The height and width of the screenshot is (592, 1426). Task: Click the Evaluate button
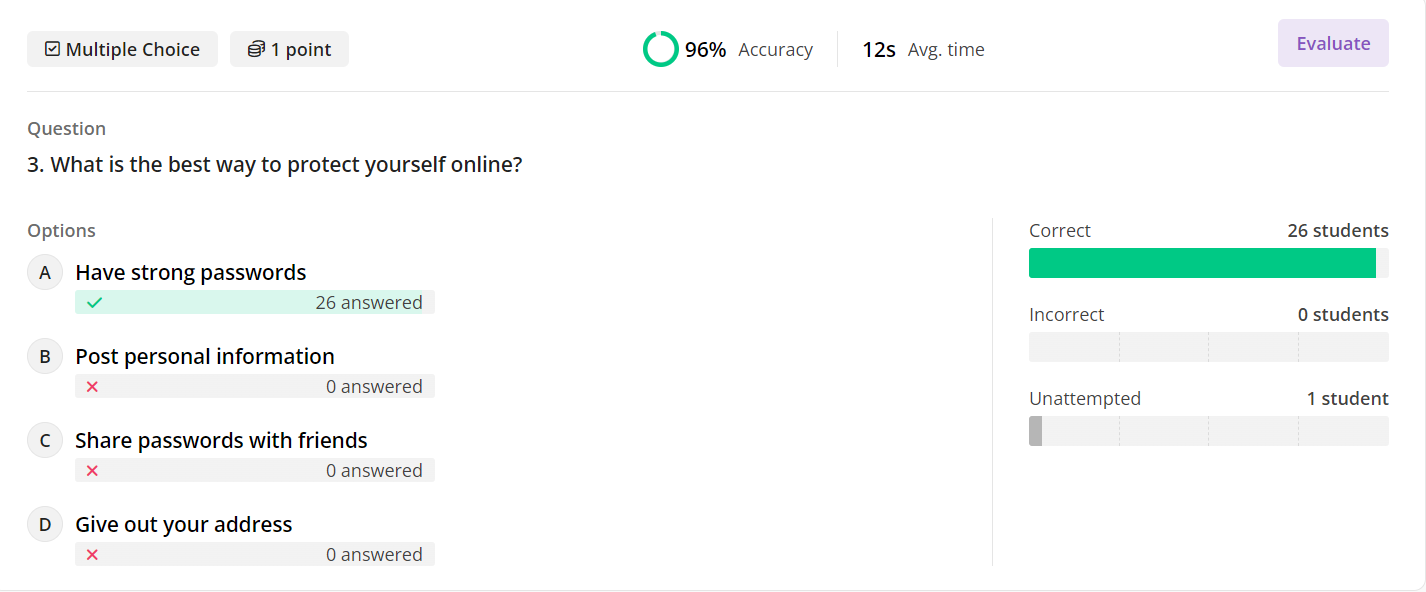click(x=1333, y=43)
